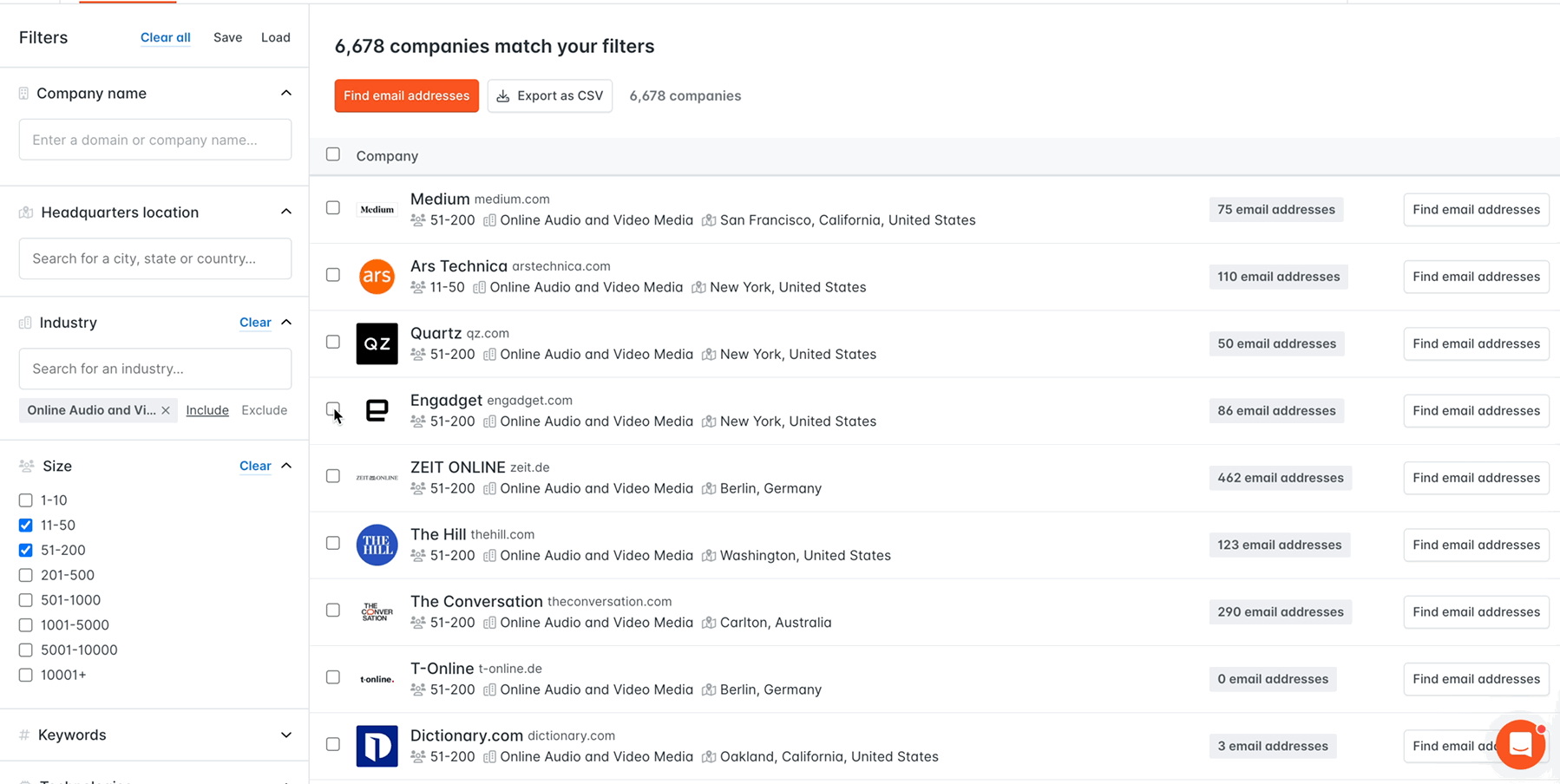Export results as CSV
1560x784 pixels.
tap(550, 96)
